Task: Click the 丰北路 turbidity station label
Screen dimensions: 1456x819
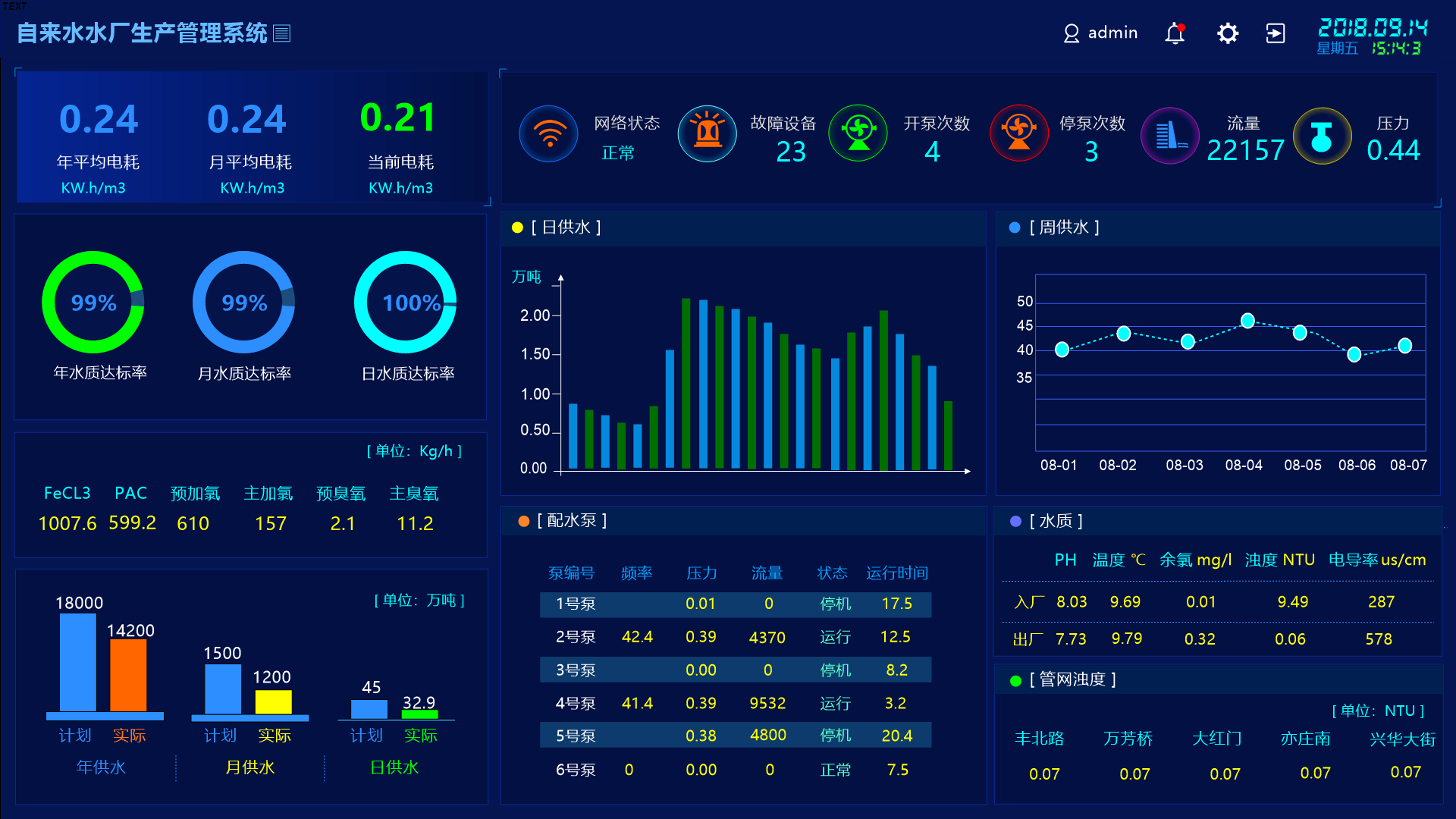Action: tap(1040, 739)
